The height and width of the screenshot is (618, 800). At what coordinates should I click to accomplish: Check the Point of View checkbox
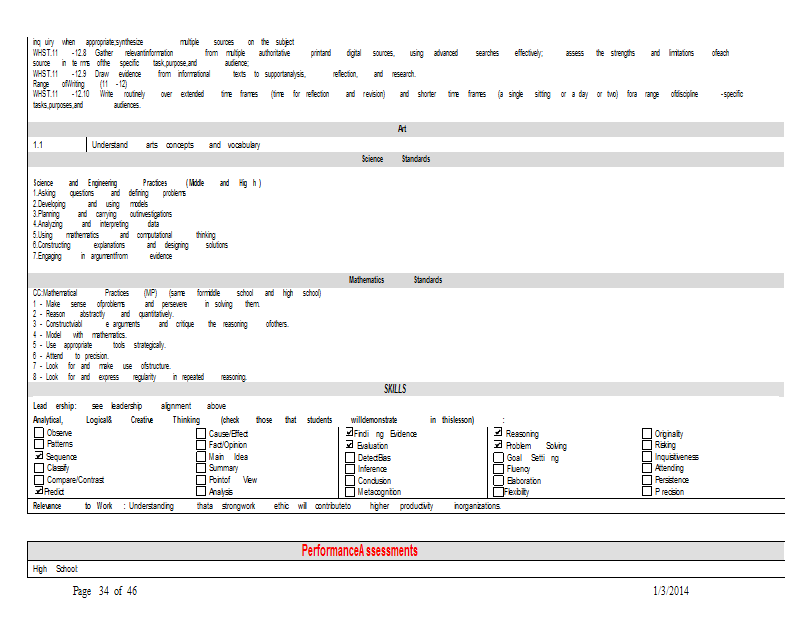201,480
